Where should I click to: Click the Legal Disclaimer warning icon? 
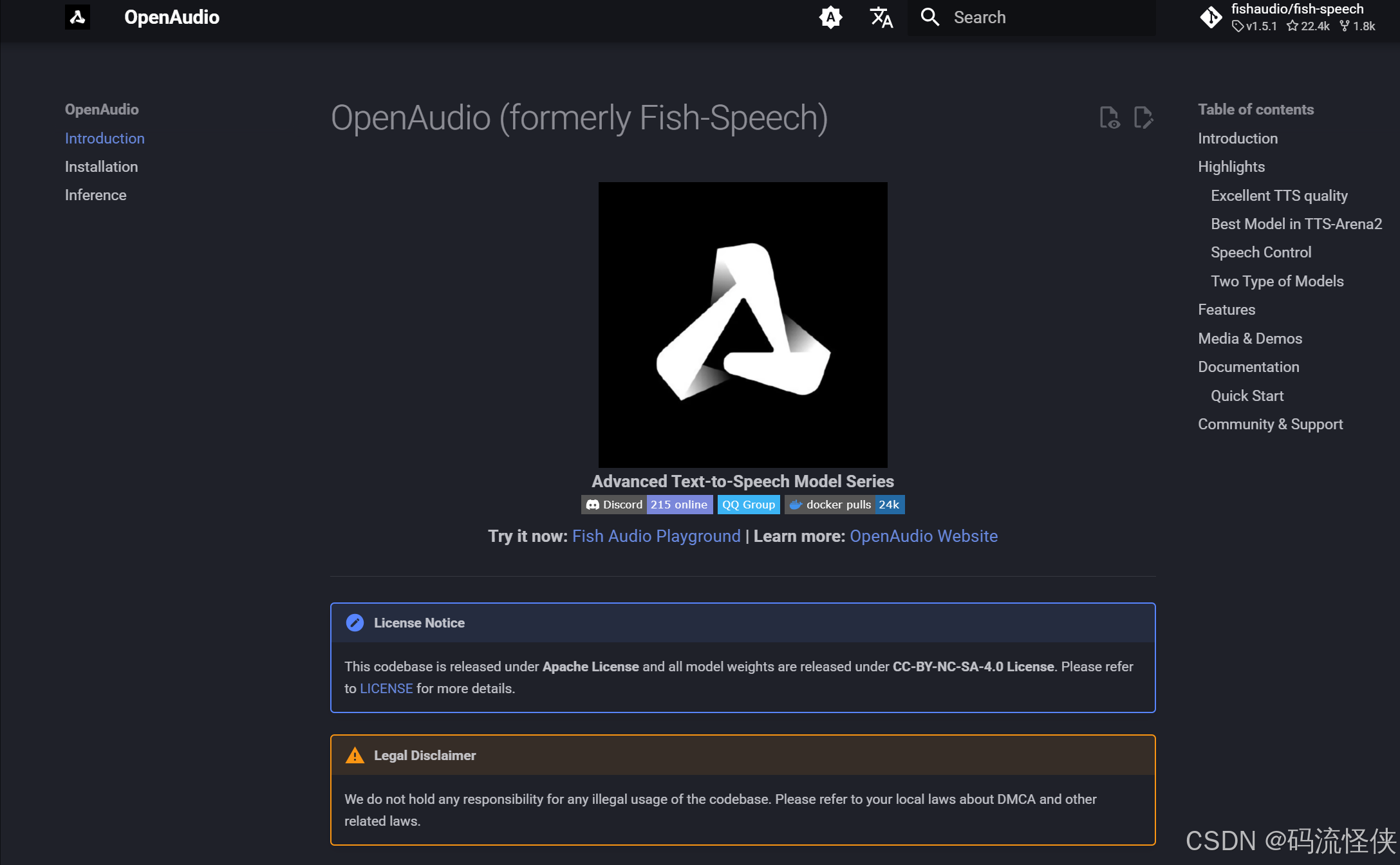click(x=355, y=756)
